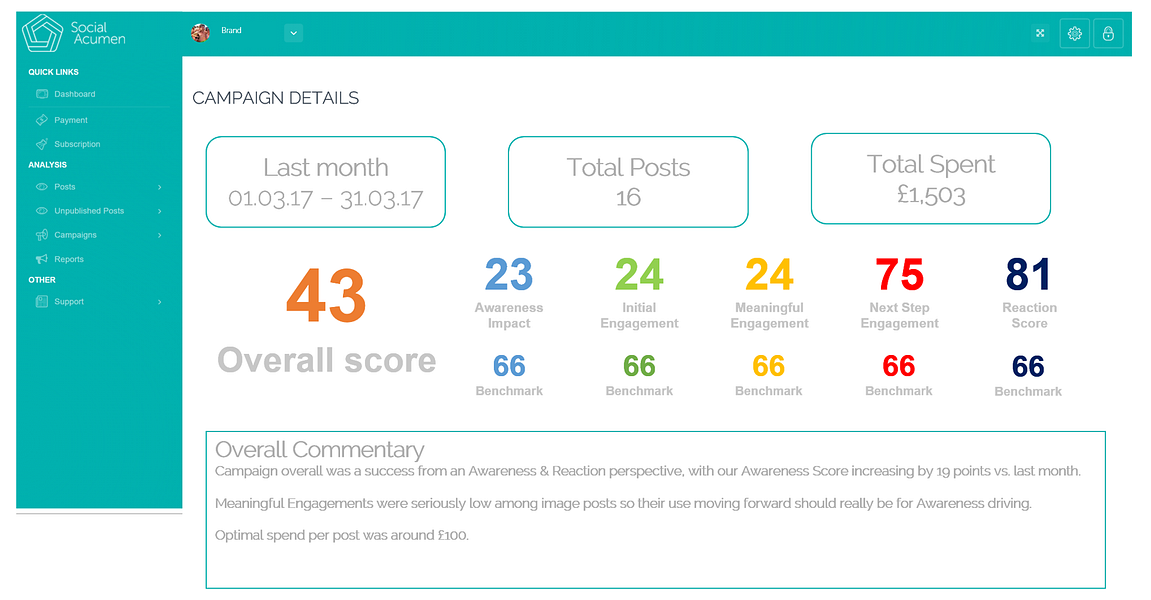Expand the Campaigns submenu chevron
The width and height of the screenshot is (1151, 600).
(x=159, y=236)
